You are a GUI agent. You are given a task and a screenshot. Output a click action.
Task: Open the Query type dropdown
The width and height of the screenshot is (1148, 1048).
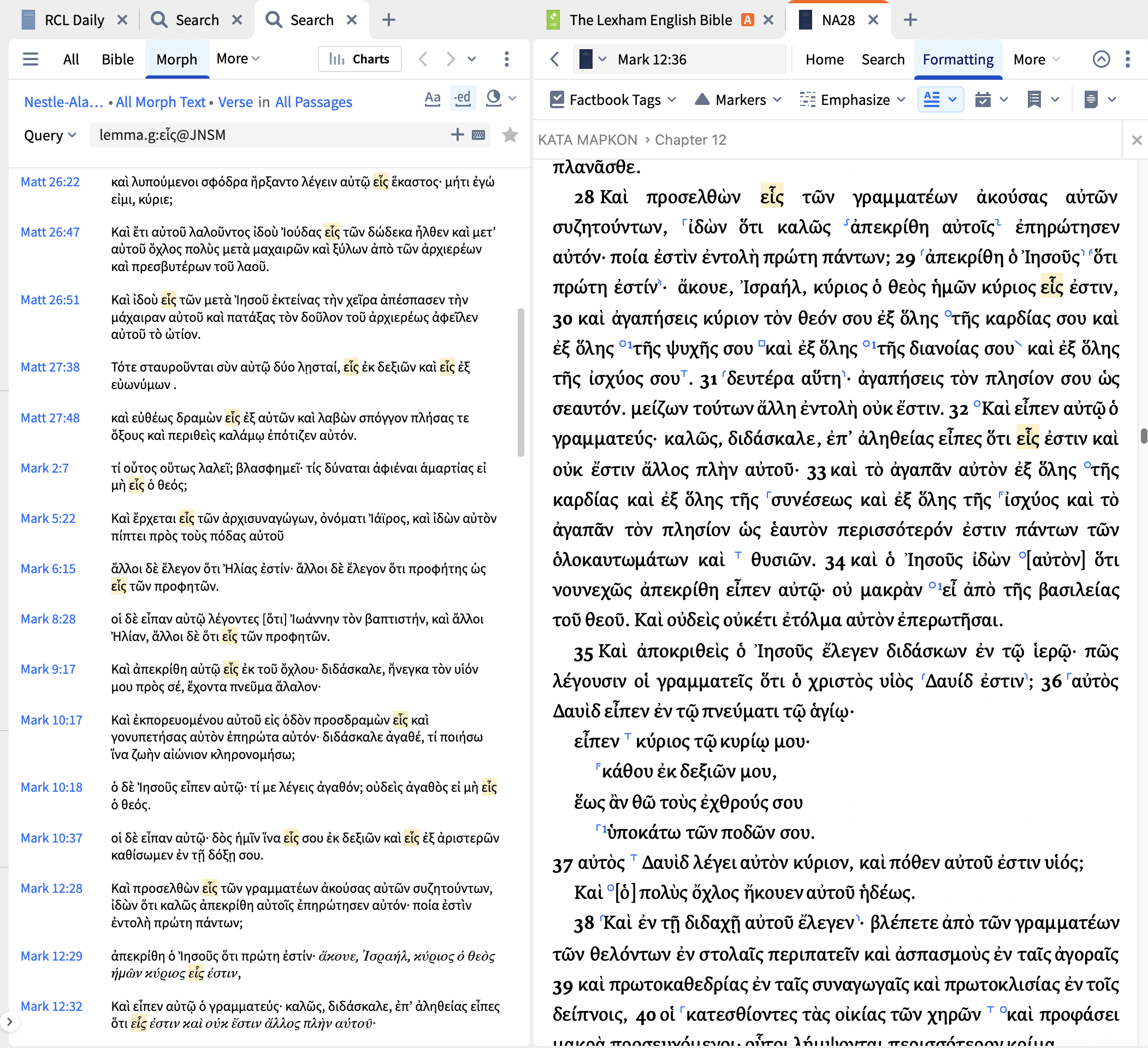click(x=50, y=135)
